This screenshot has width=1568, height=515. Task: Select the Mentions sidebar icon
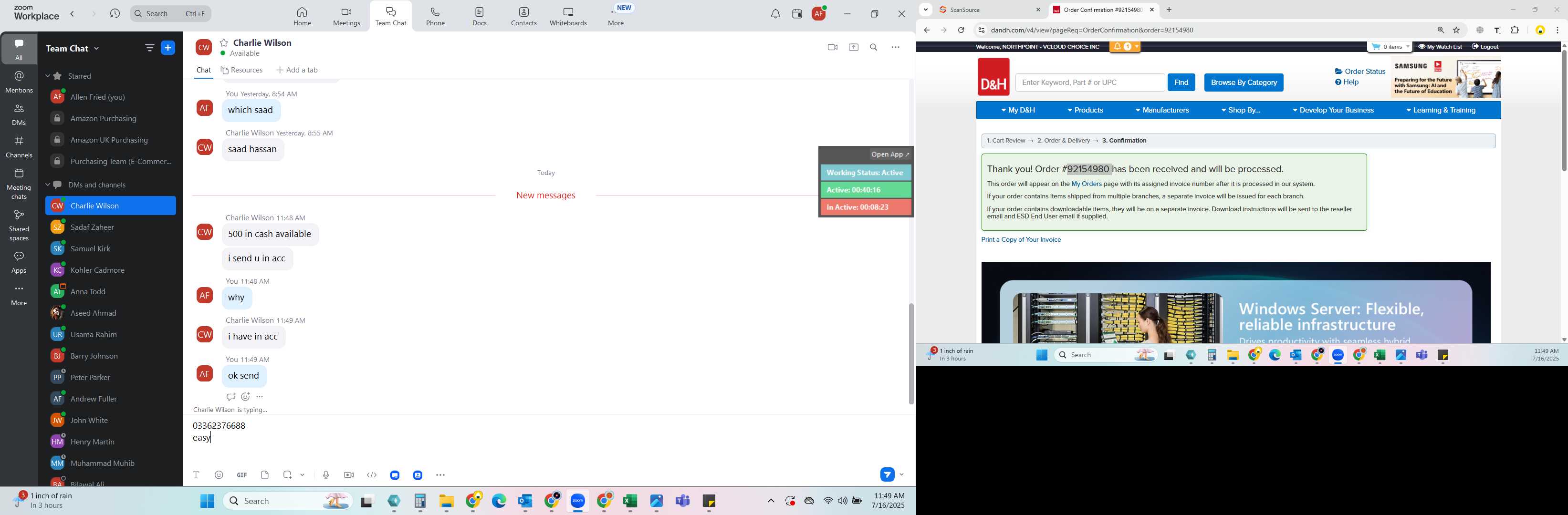coord(19,82)
